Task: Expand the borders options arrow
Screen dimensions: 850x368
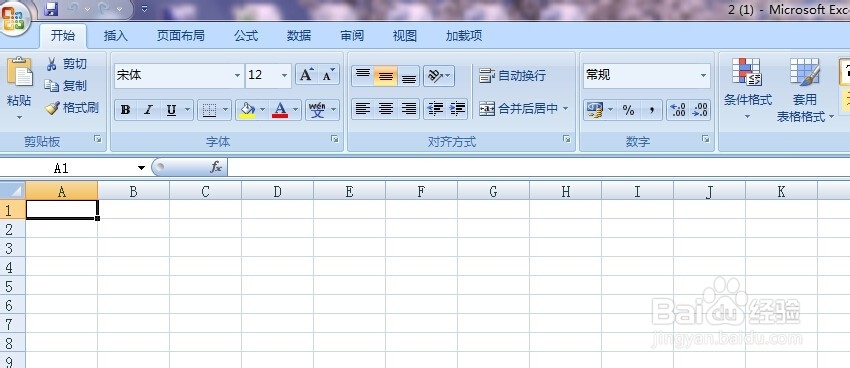Action: (x=226, y=110)
